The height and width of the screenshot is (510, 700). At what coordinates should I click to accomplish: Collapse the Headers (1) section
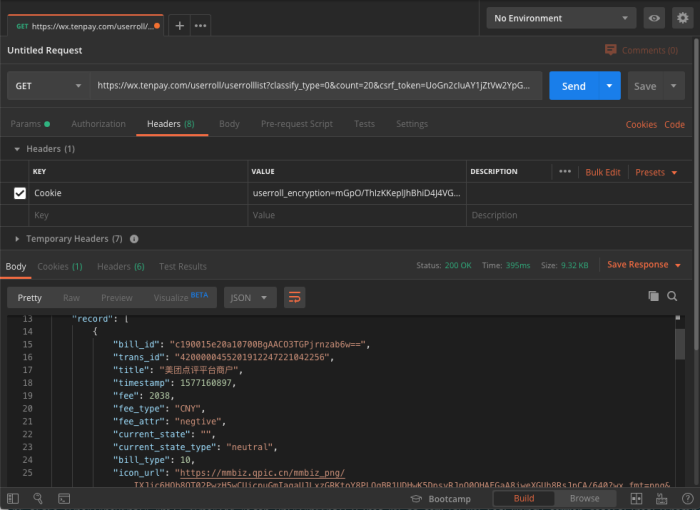tap(17, 149)
